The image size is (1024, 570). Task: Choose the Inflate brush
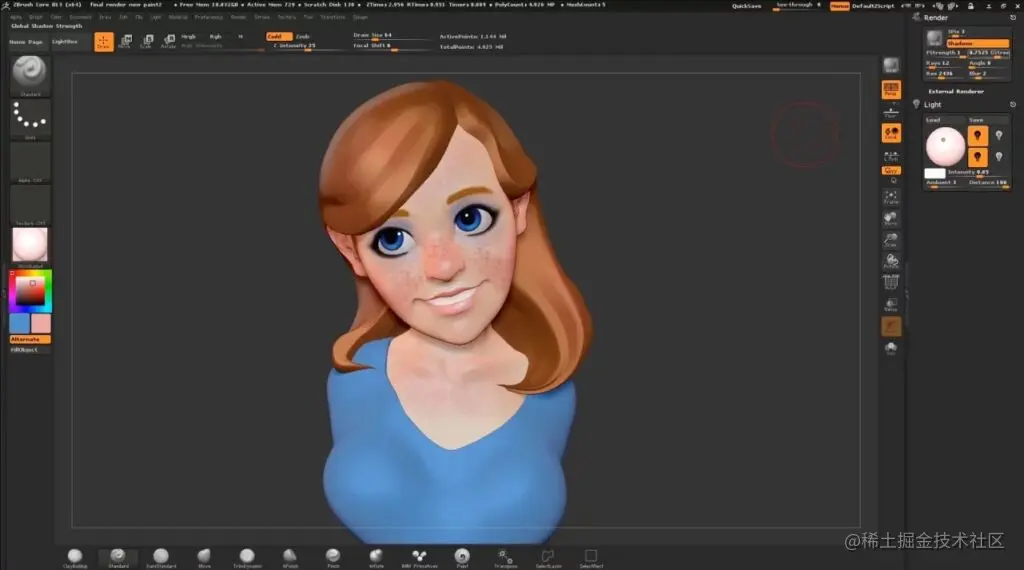click(x=376, y=558)
